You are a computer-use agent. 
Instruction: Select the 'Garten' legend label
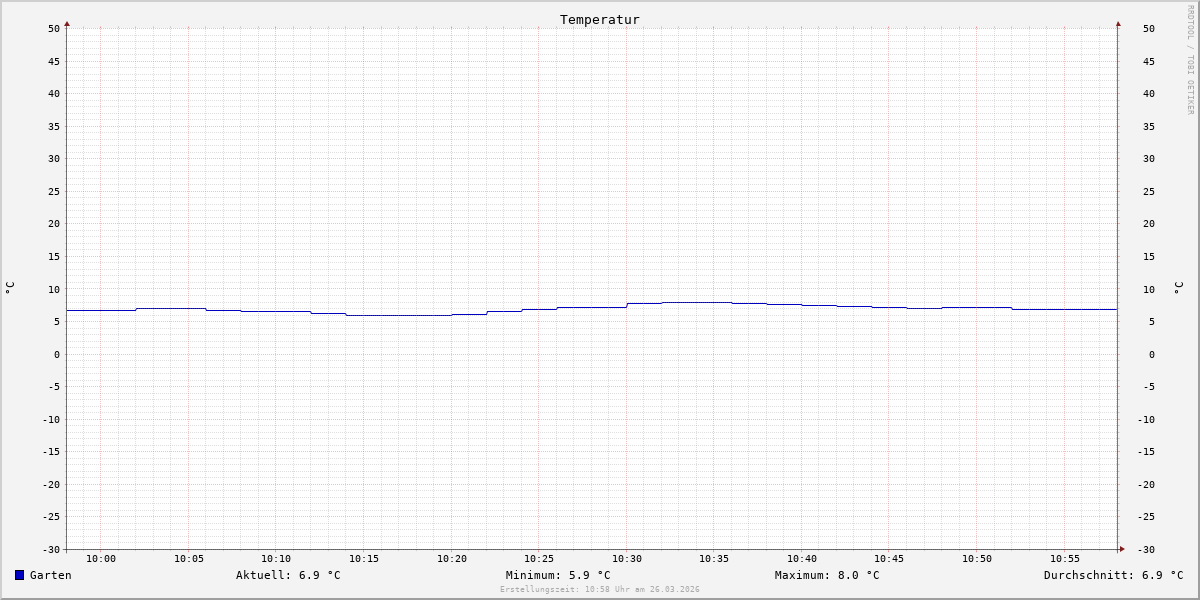51,575
